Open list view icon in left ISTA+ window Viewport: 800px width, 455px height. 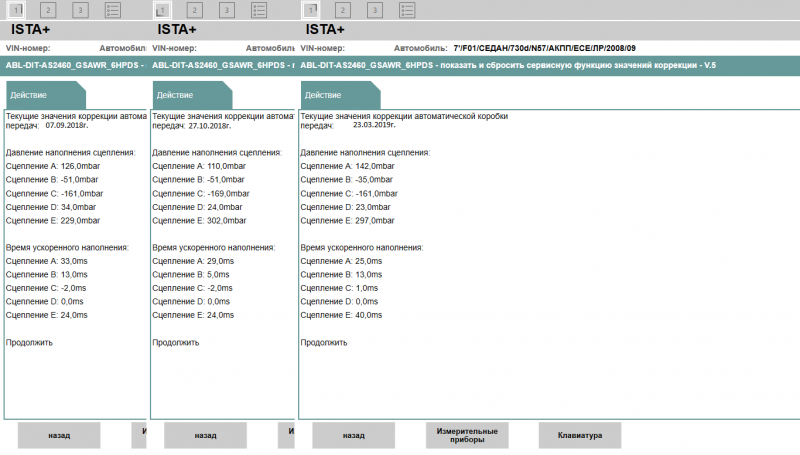[x=112, y=10]
